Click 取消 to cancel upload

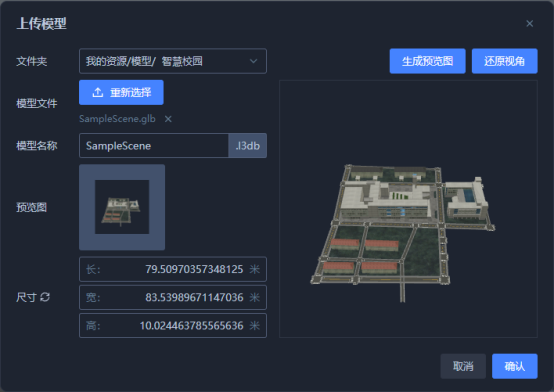(x=463, y=366)
